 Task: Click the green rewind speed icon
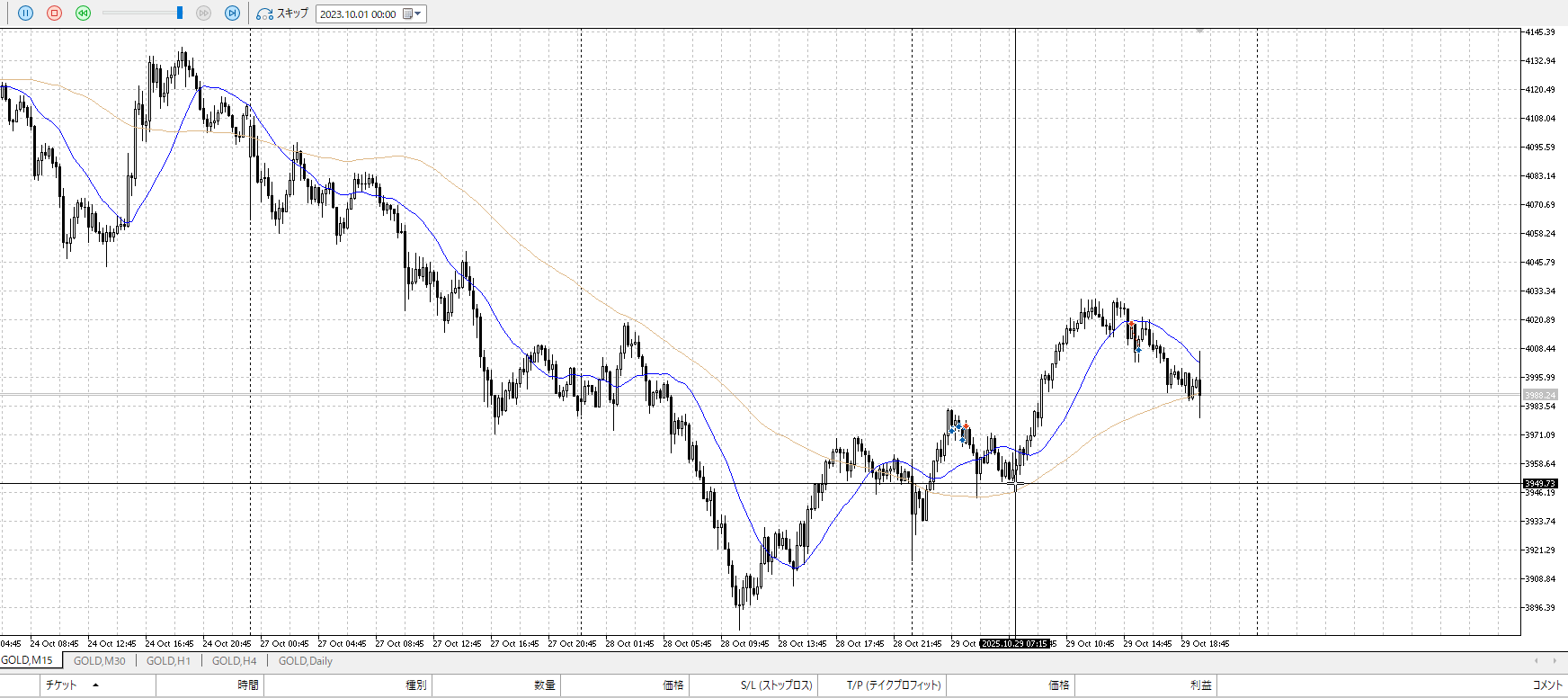pyautogui.click(x=83, y=13)
